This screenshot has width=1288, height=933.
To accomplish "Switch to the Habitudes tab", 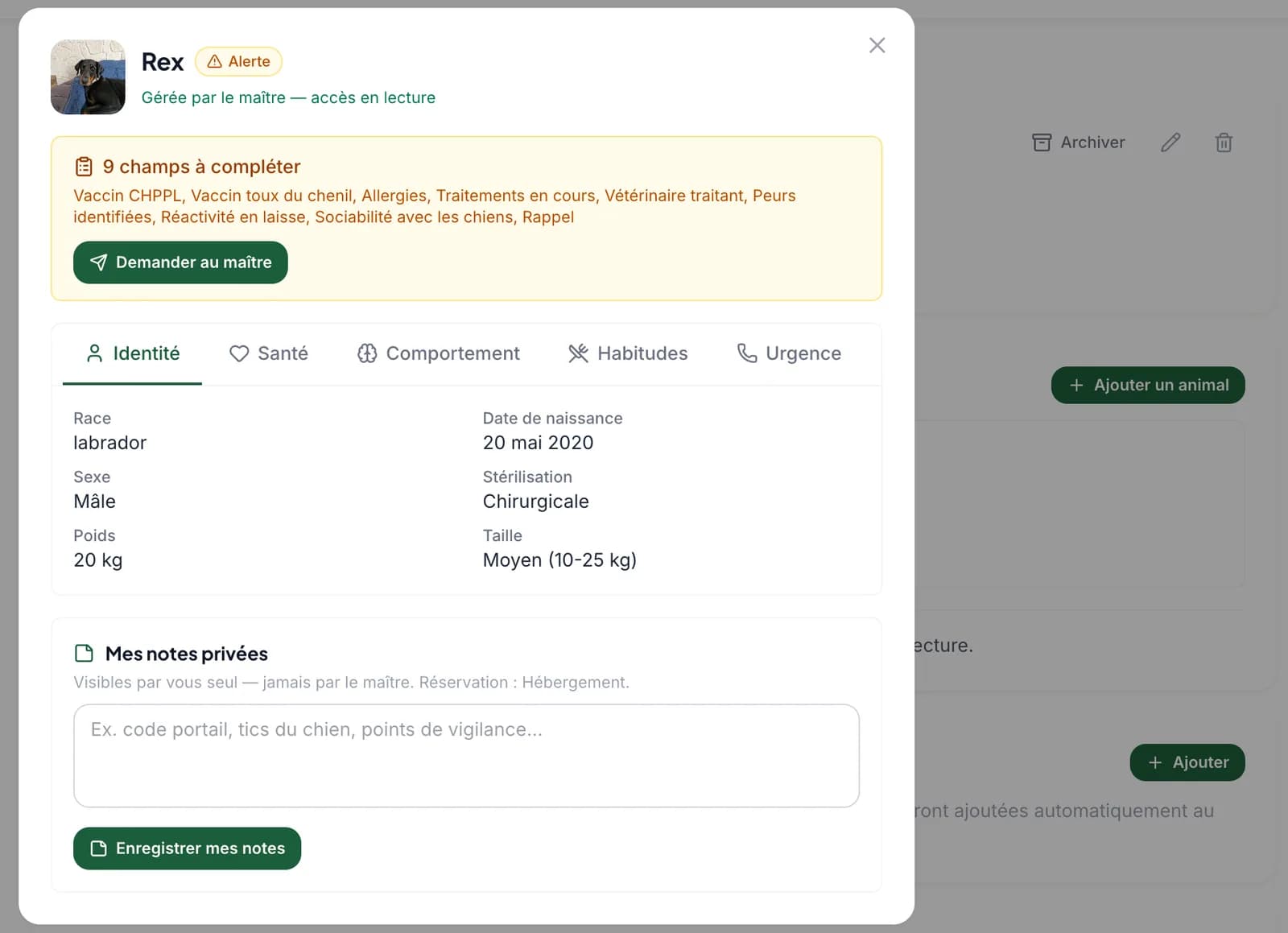I will point(628,353).
